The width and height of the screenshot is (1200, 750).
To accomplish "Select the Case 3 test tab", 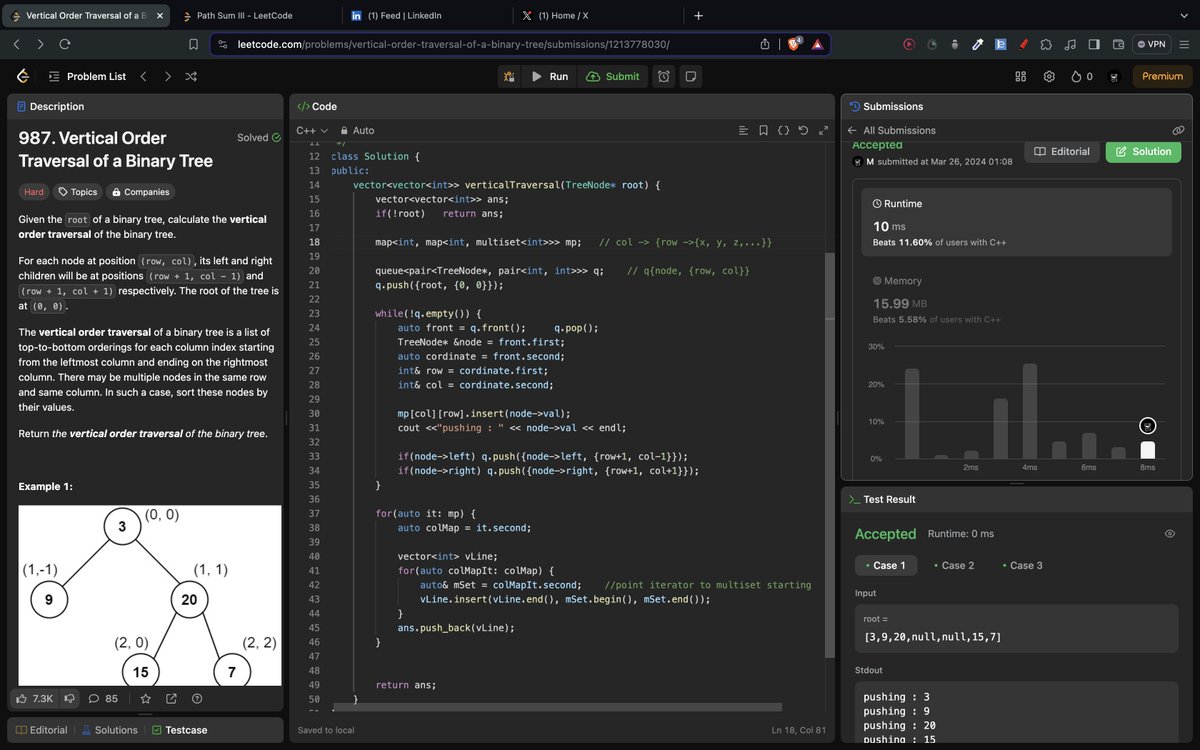I will pyautogui.click(x=1022, y=565).
